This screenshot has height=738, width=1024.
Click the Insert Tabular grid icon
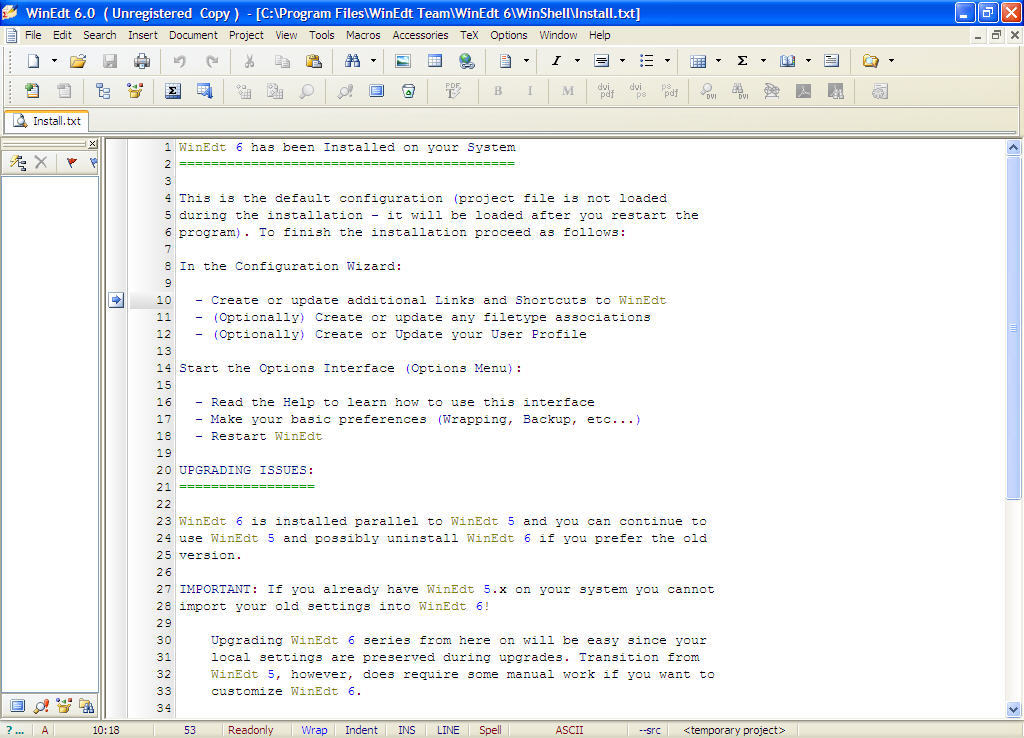[435, 61]
